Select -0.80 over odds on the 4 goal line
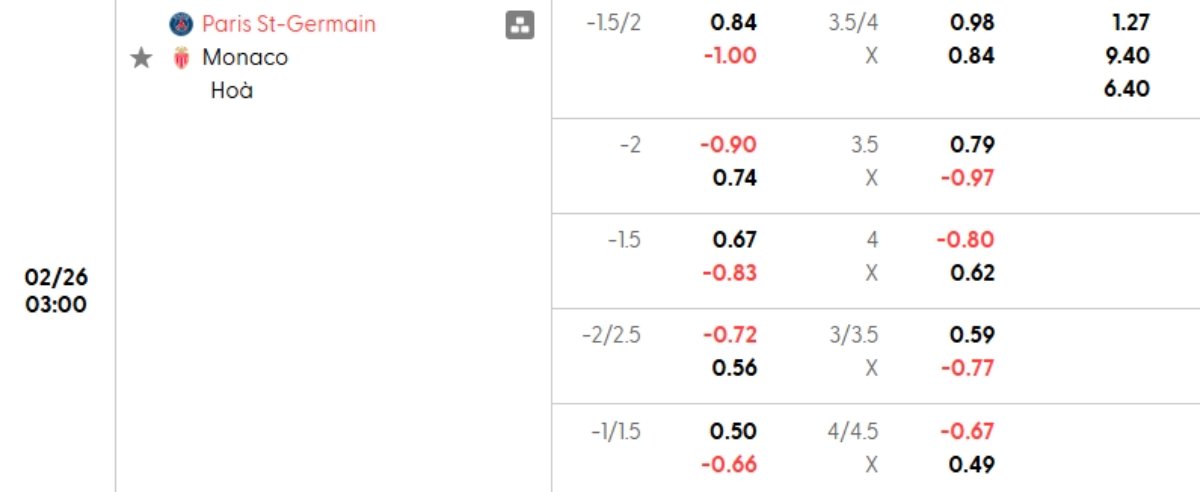Viewport: 1200px width, 492px height. (x=967, y=240)
